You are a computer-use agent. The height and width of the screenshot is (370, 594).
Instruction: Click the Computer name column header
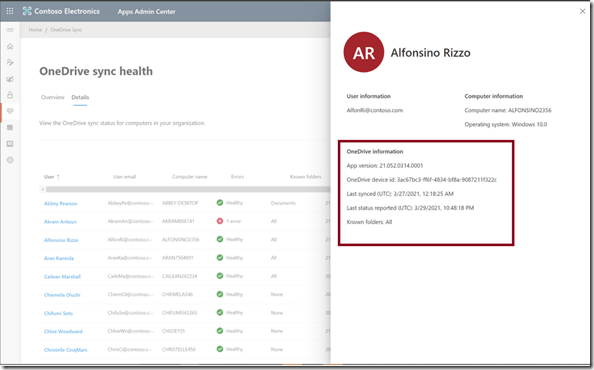189,177
